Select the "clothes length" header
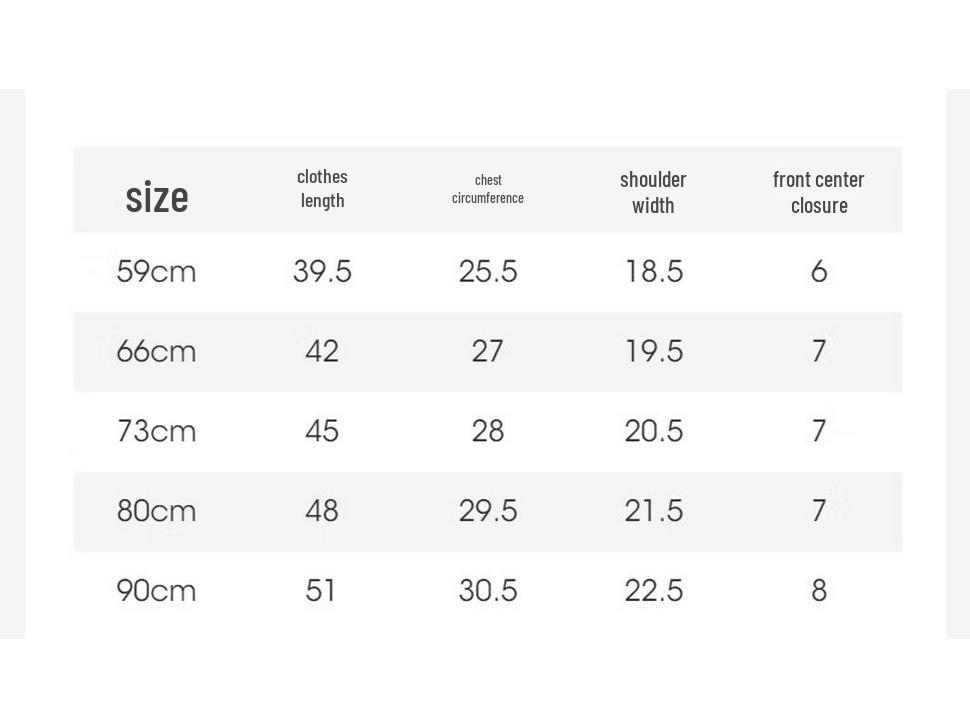Viewport: 970px width, 728px height. (322, 189)
